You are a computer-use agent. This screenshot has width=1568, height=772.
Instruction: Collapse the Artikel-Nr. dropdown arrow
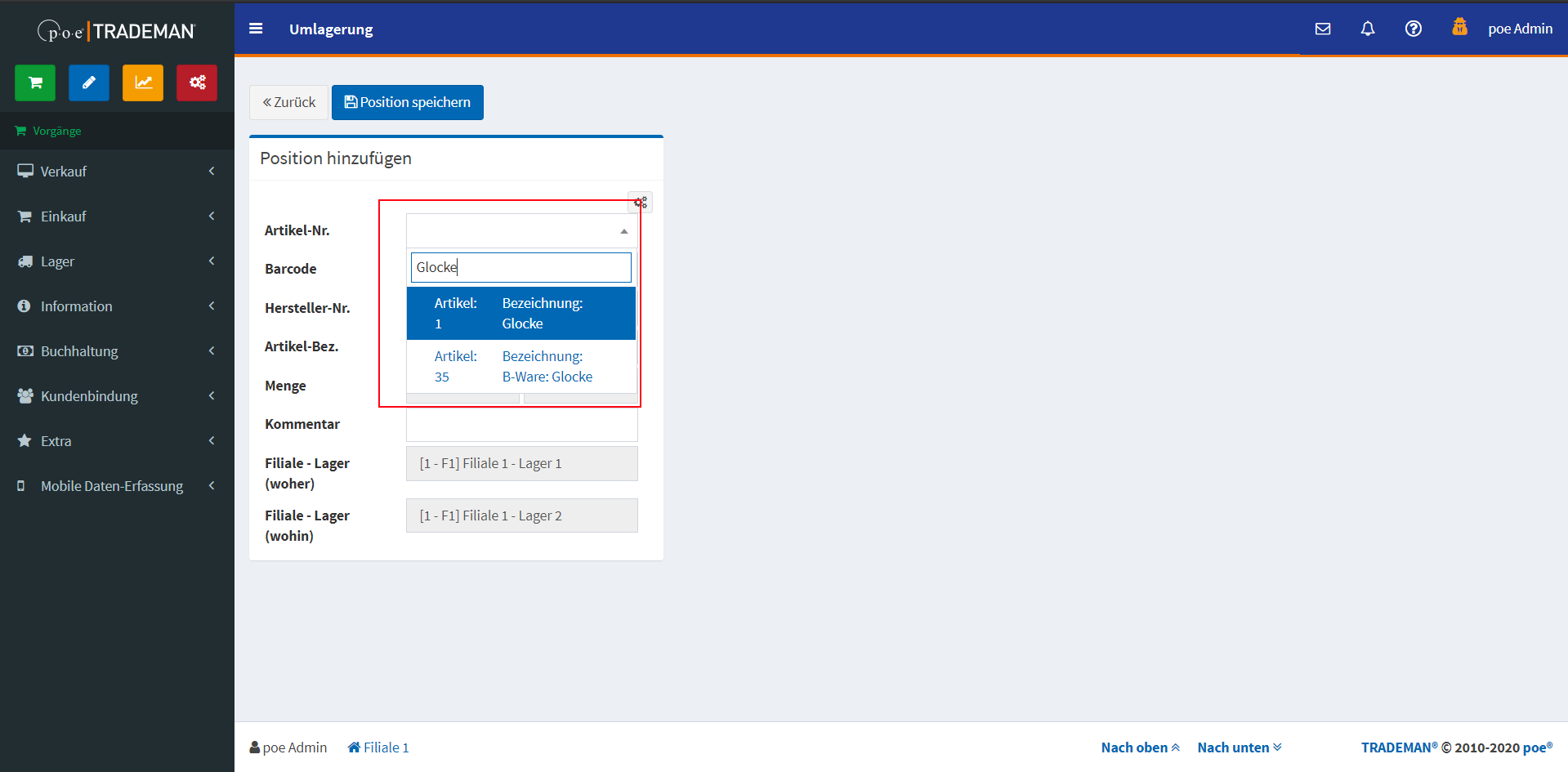coord(623,231)
